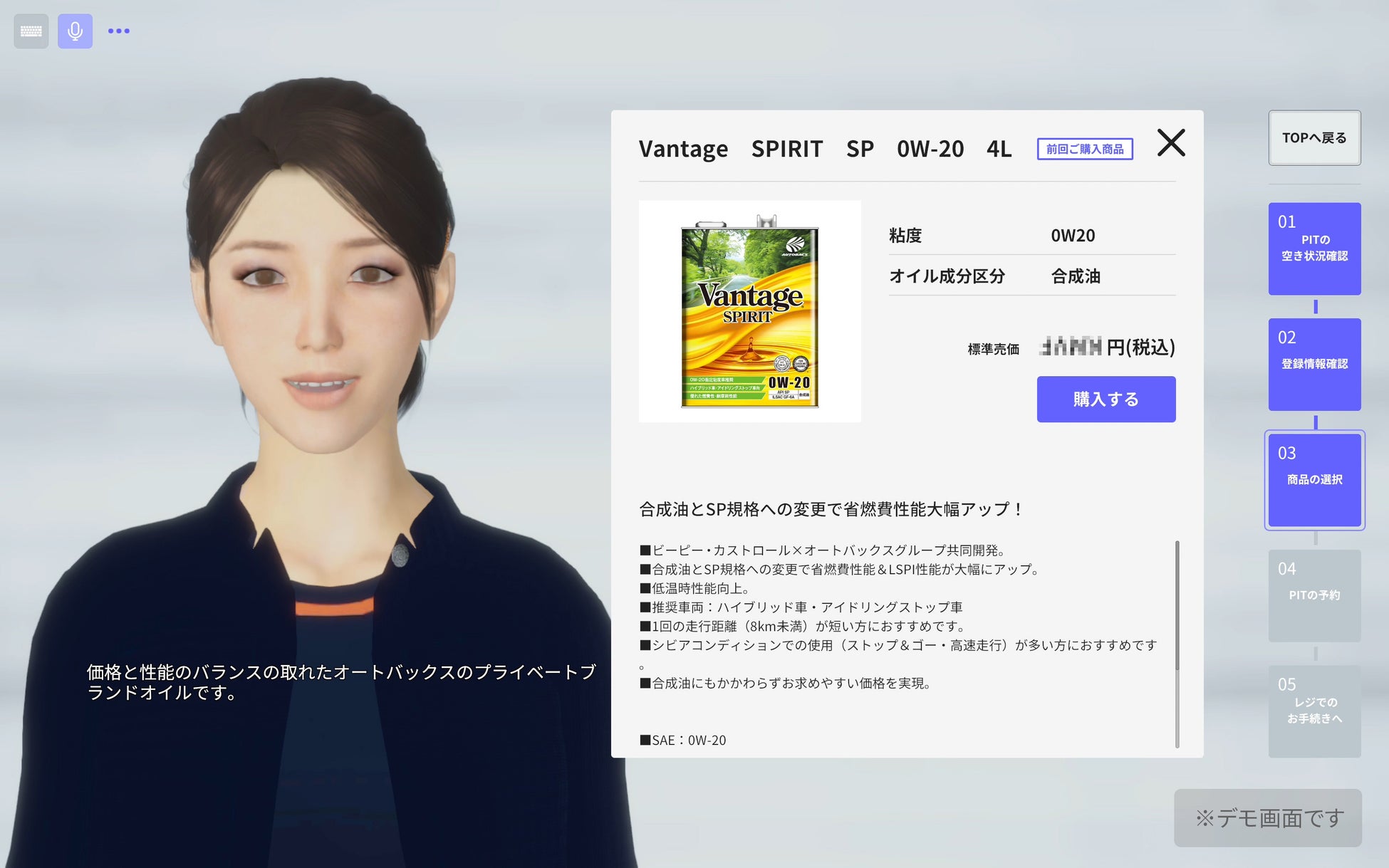Click the 粘度 0W20 specification row
The image size is (1389, 868).
[1031, 236]
